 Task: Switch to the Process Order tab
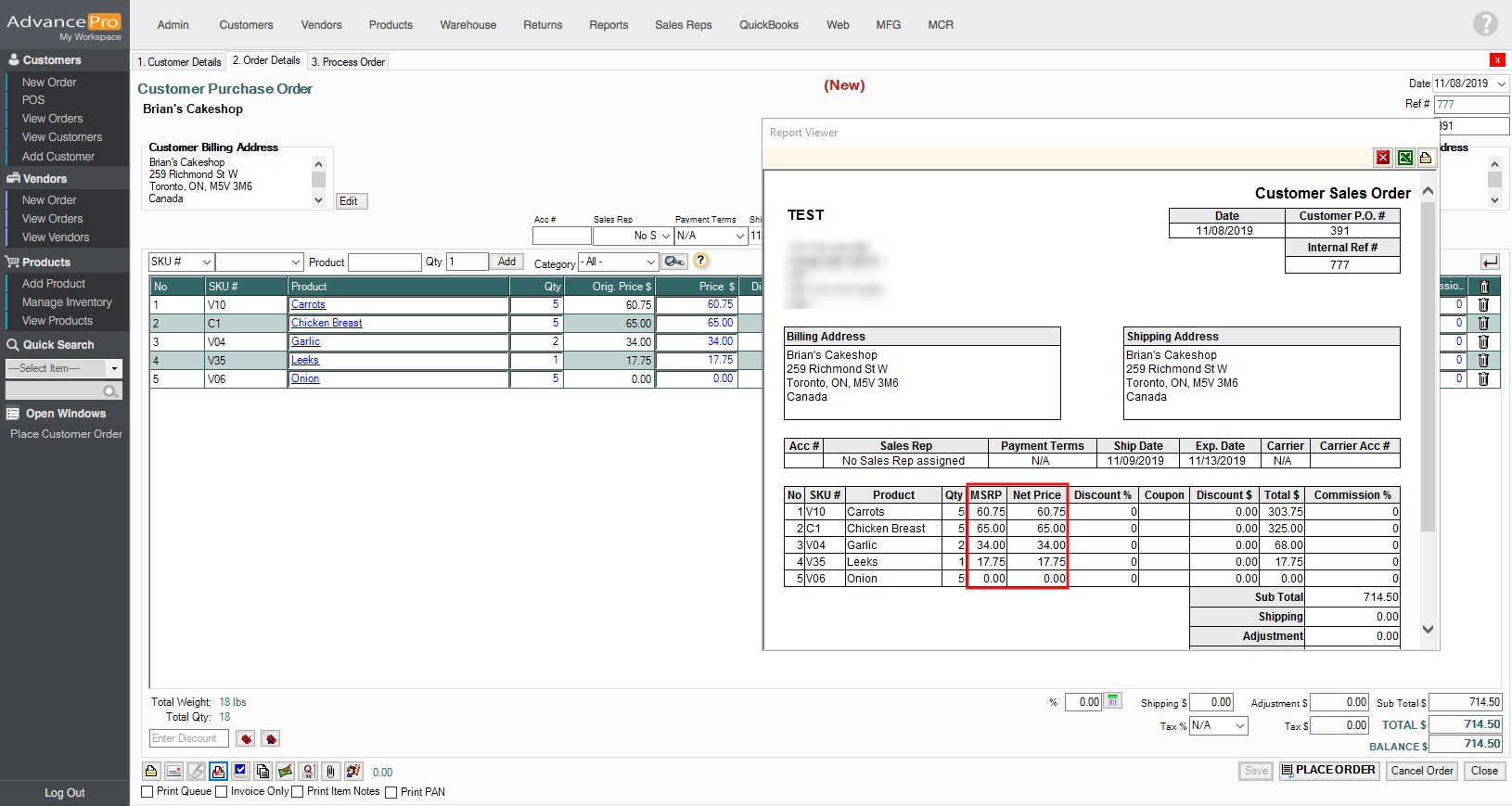coord(348,62)
